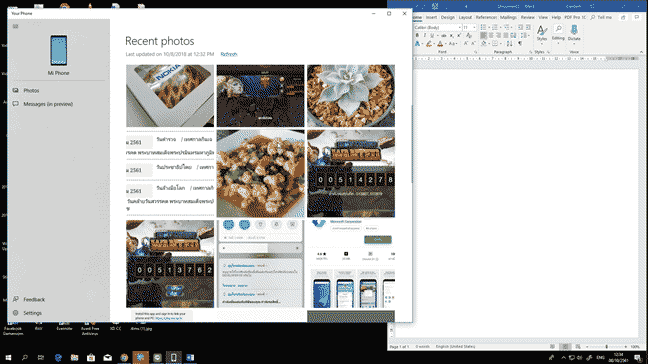648x364 pixels.
Task: Open the Line Spacing dropdown
Action: [524, 36]
